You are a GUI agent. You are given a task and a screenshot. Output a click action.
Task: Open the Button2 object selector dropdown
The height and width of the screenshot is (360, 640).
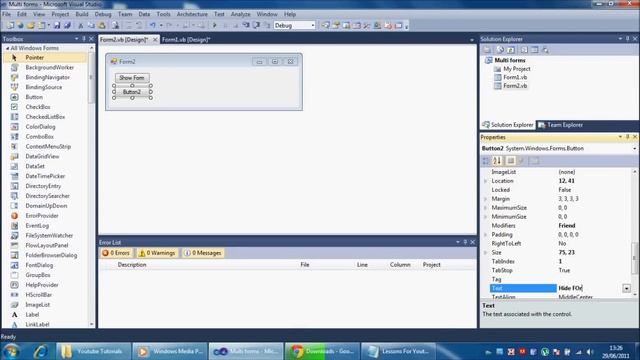(635, 149)
